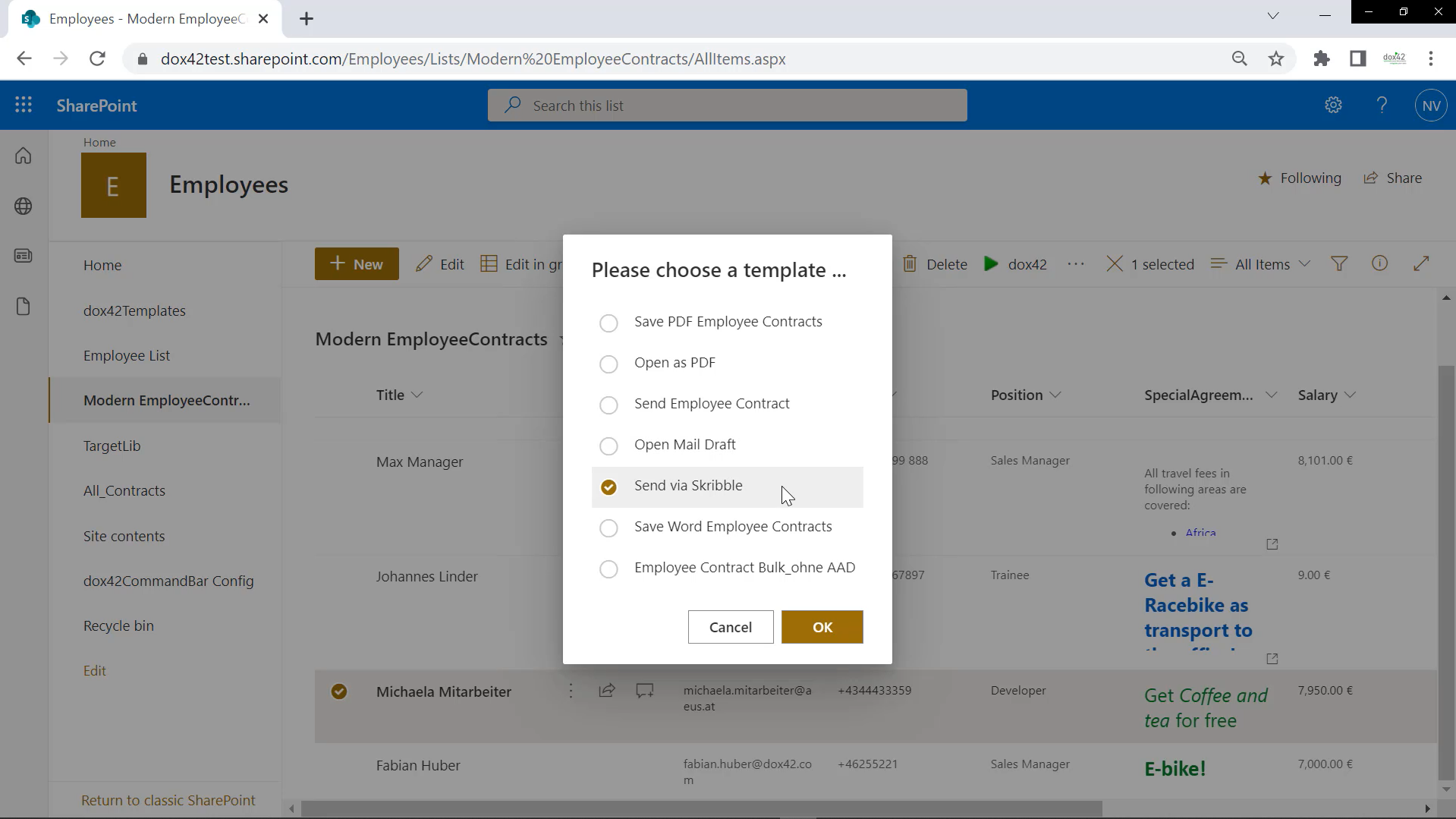Open Site contents navigation link

pos(124,536)
